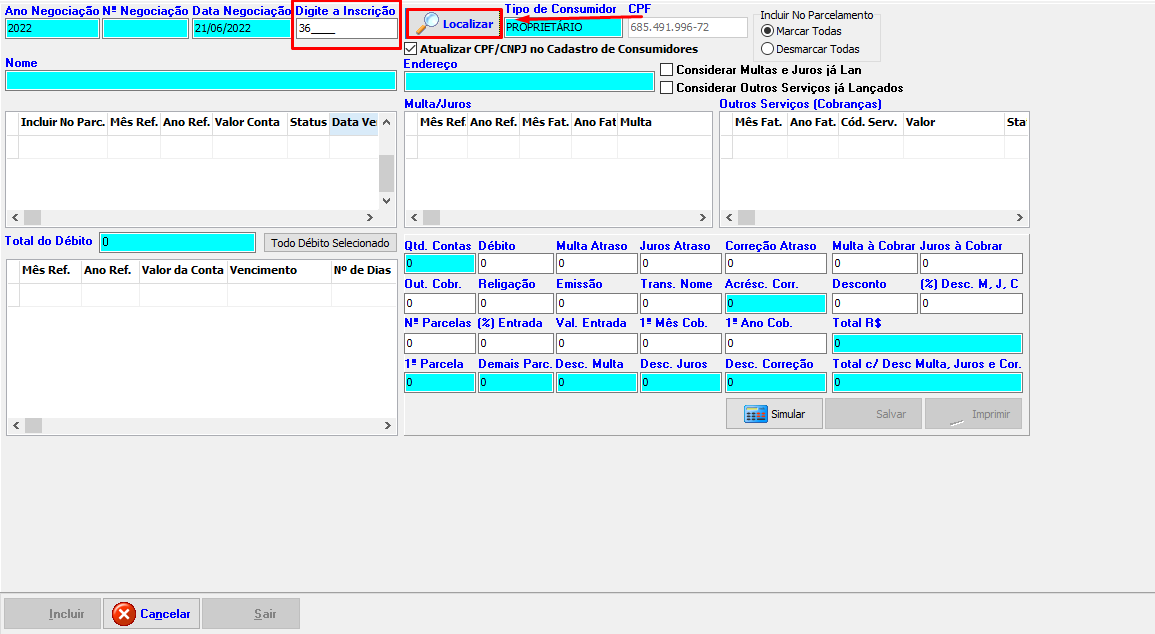Image resolution: width=1155 pixels, height=634 pixels.
Task: Enable Considerar Multas e Juros checkbox
Action: [x=667, y=70]
